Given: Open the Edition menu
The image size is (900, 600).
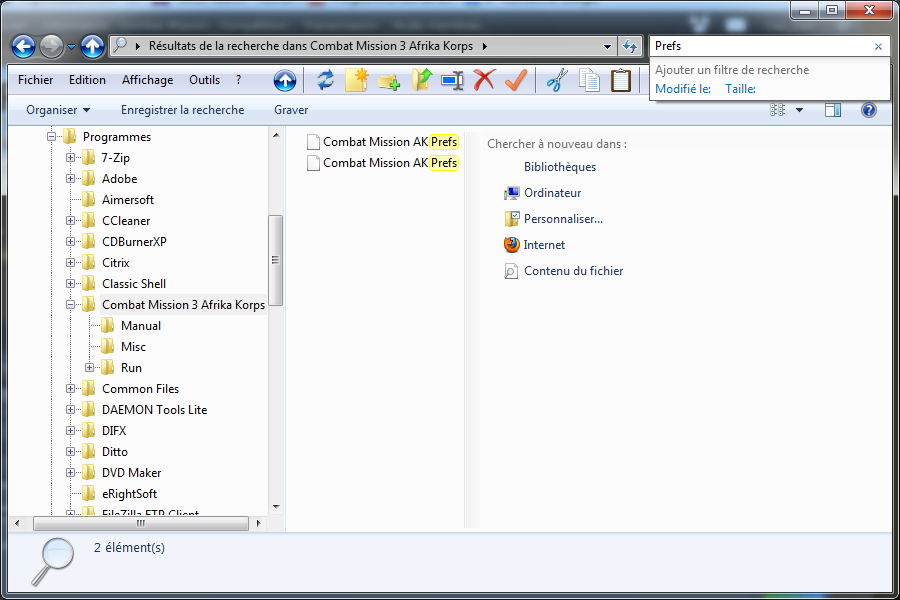Looking at the screenshot, I should point(87,80).
